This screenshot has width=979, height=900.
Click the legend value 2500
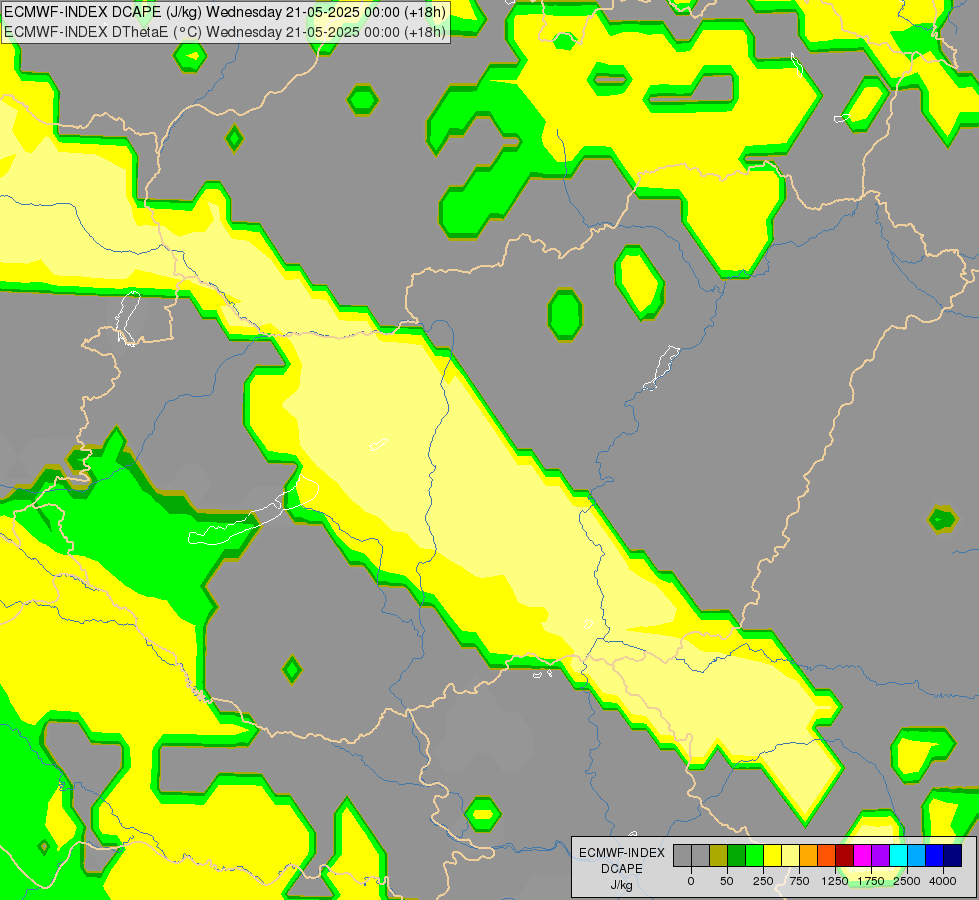[907, 881]
